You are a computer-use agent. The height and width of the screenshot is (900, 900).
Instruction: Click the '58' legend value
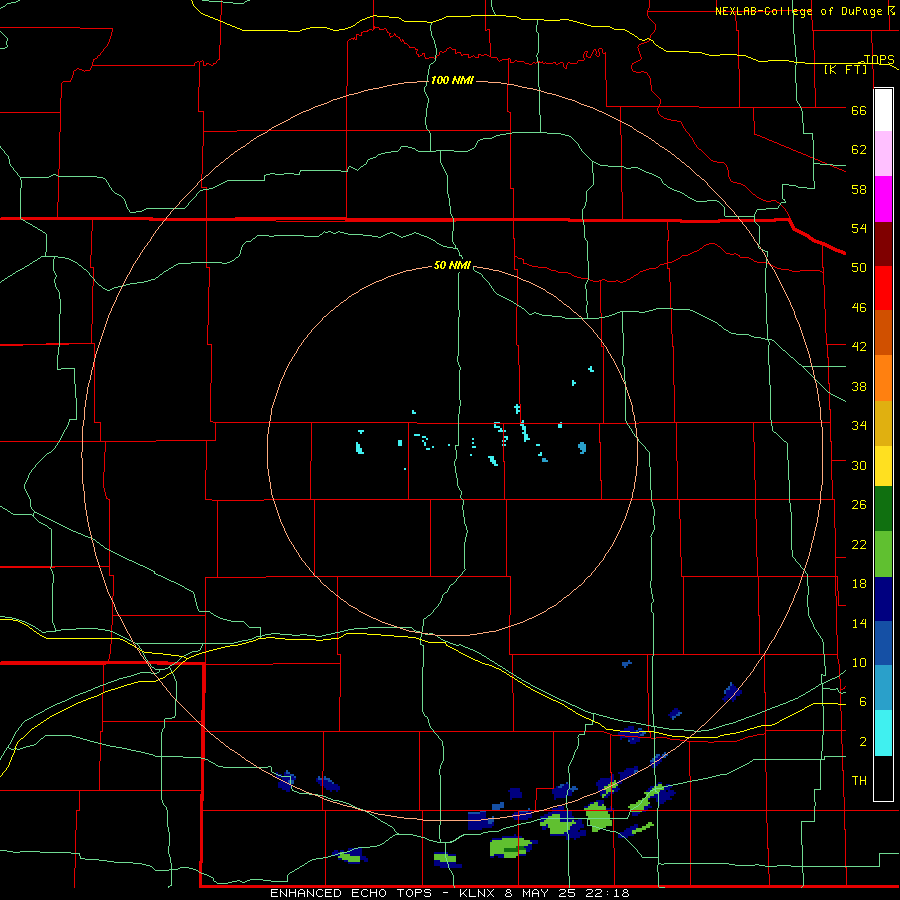(x=859, y=189)
